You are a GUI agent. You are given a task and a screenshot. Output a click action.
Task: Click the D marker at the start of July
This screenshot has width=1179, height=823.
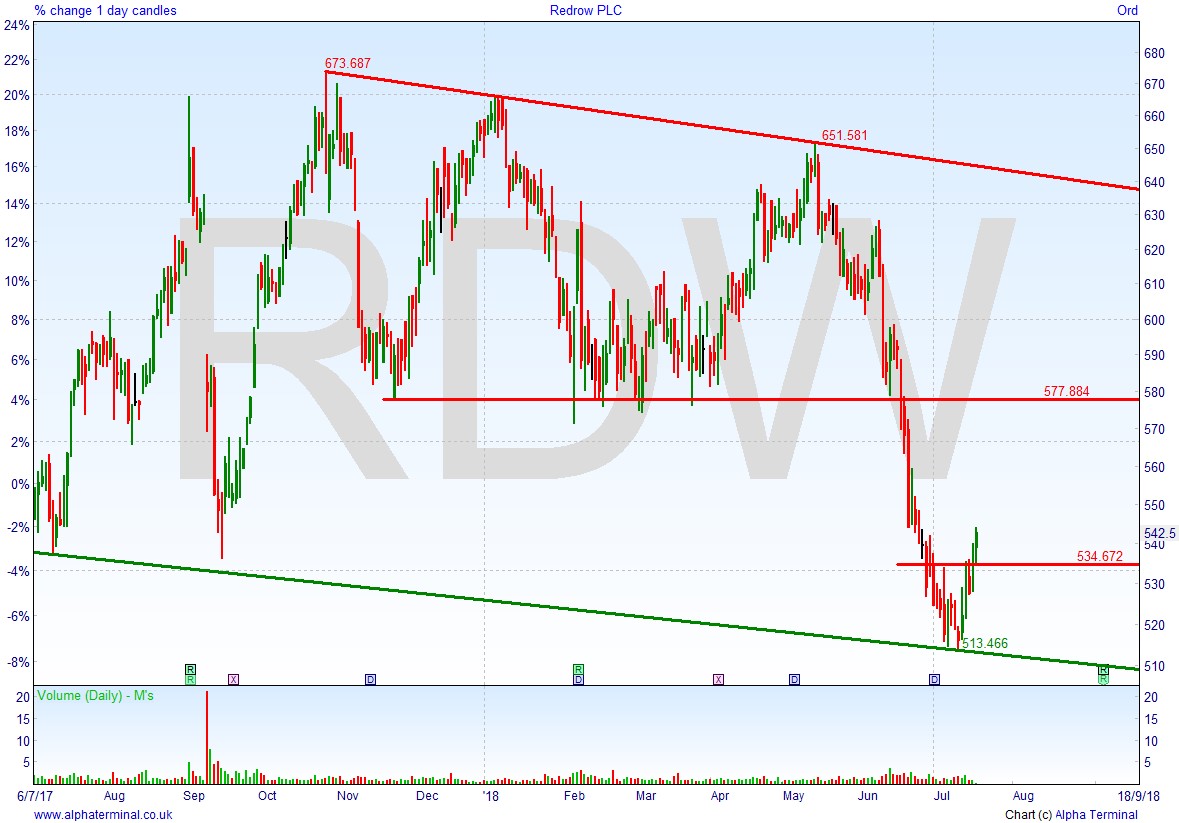(934, 679)
